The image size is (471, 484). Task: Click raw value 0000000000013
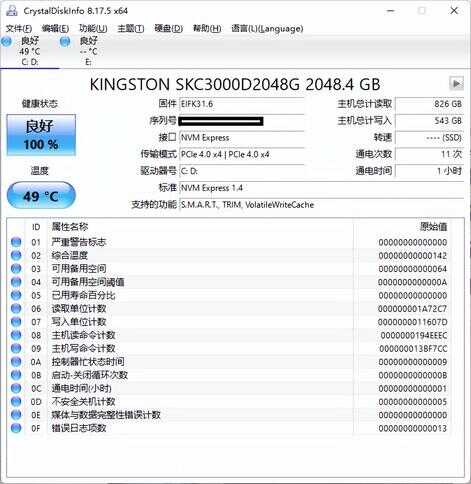click(413, 428)
